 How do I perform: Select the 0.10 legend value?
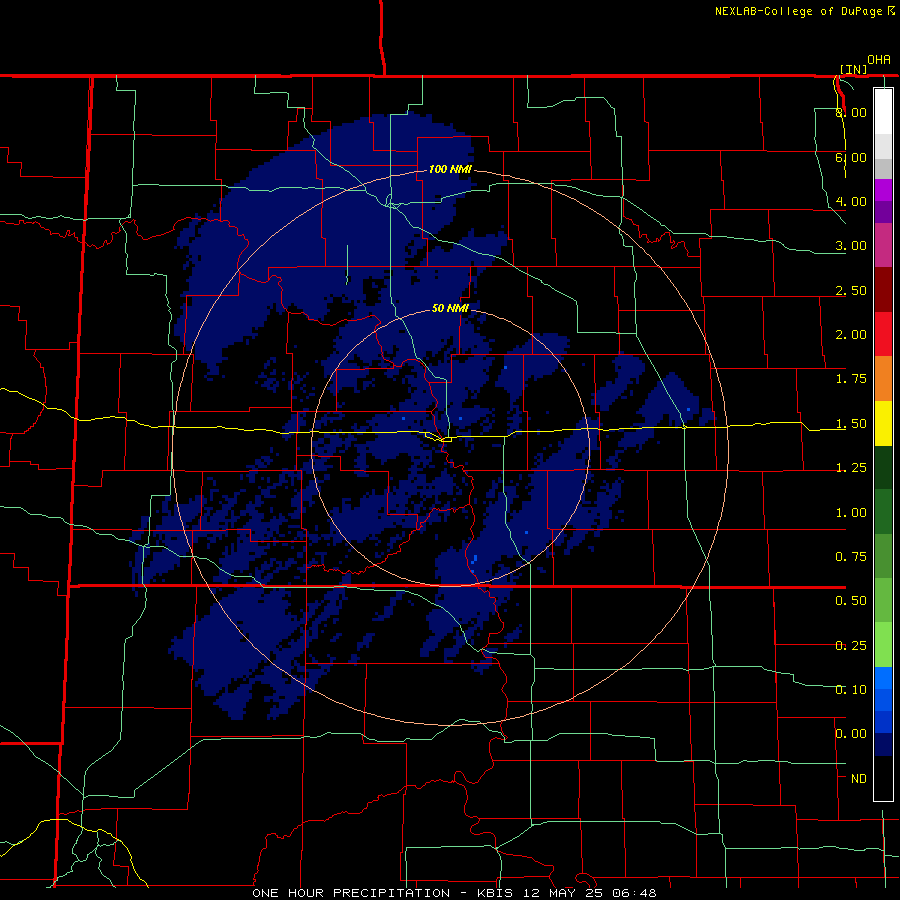pyautogui.click(x=851, y=689)
